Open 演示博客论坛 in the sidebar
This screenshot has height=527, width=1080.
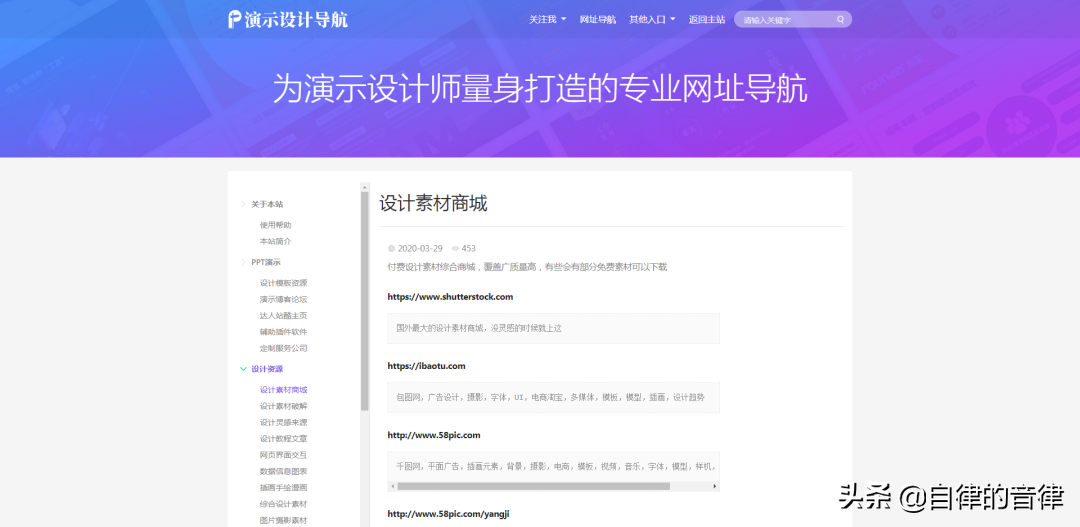[283, 299]
